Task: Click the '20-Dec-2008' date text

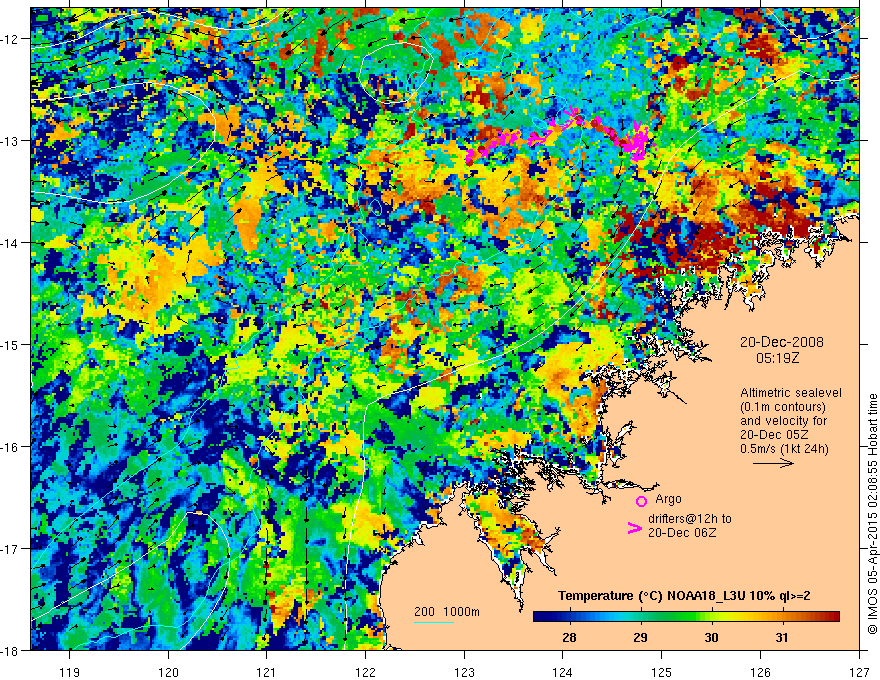Action: (x=782, y=342)
